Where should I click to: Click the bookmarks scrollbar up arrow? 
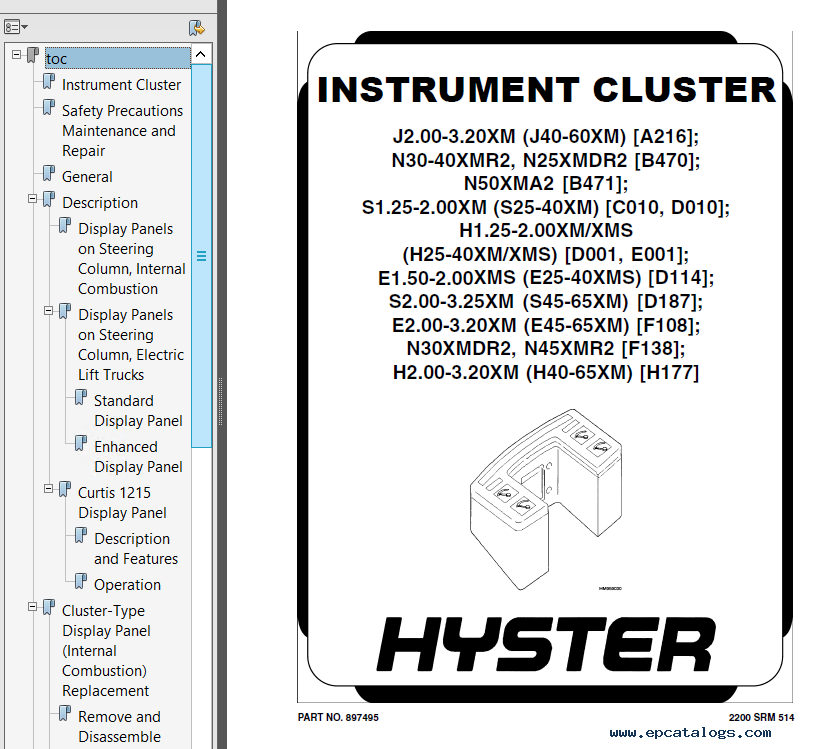click(201, 54)
